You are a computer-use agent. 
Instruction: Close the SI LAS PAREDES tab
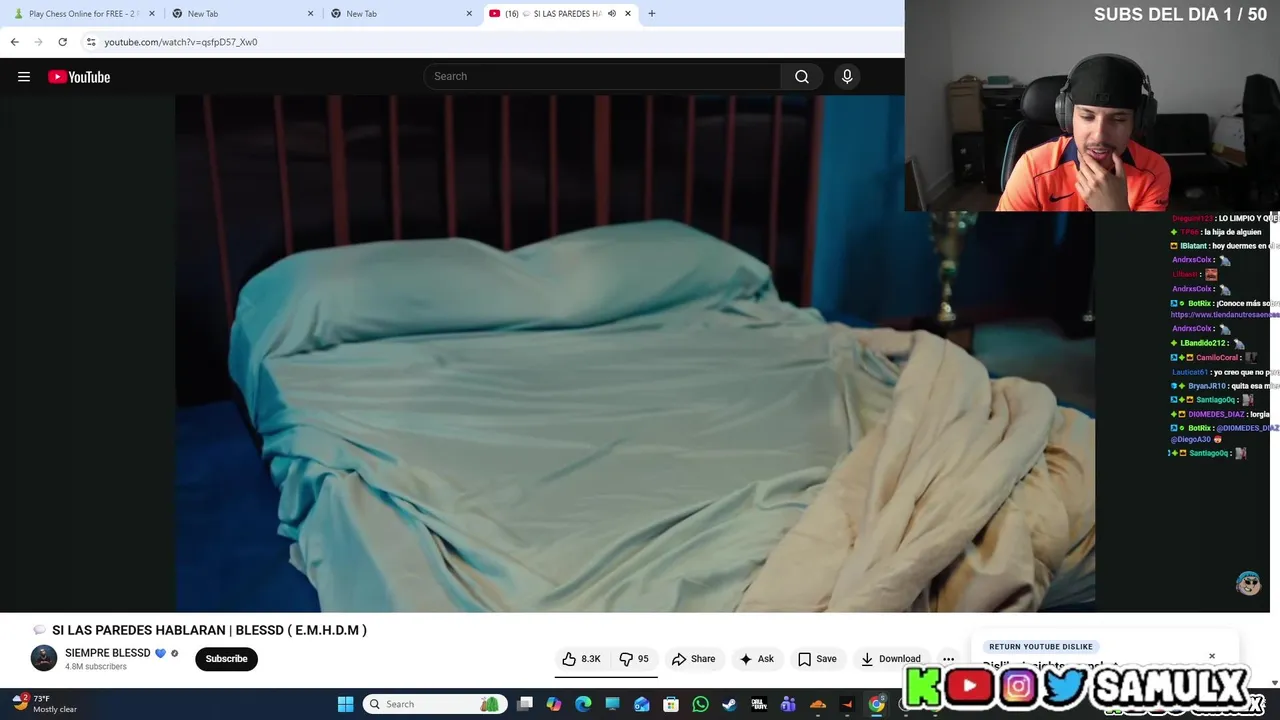point(628,14)
